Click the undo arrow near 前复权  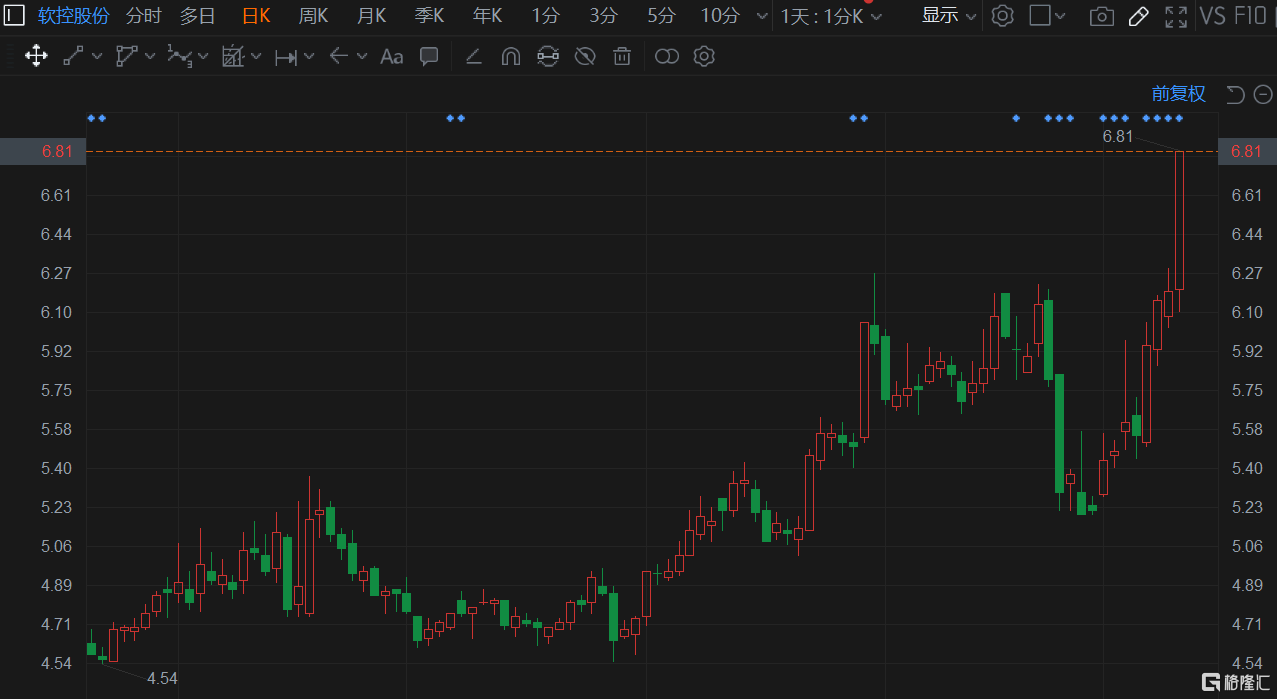tap(1235, 94)
